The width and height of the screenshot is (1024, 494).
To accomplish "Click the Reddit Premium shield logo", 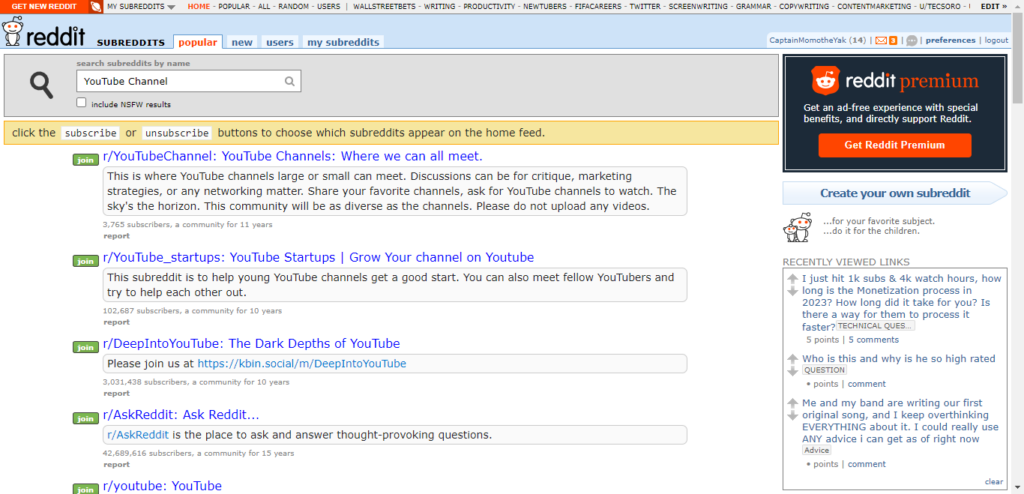I will 825,81.
